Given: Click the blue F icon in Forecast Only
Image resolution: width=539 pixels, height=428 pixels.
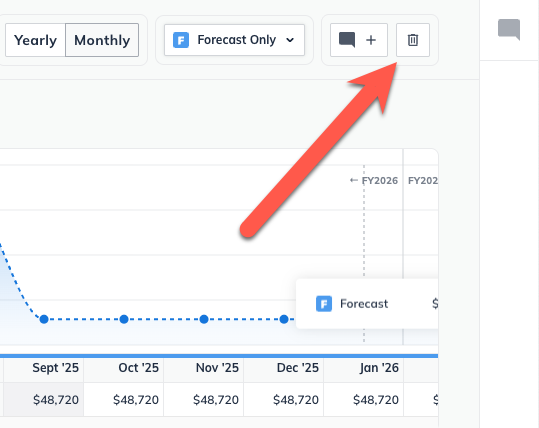Looking at the screenshot, I should (x=181, y=40).
